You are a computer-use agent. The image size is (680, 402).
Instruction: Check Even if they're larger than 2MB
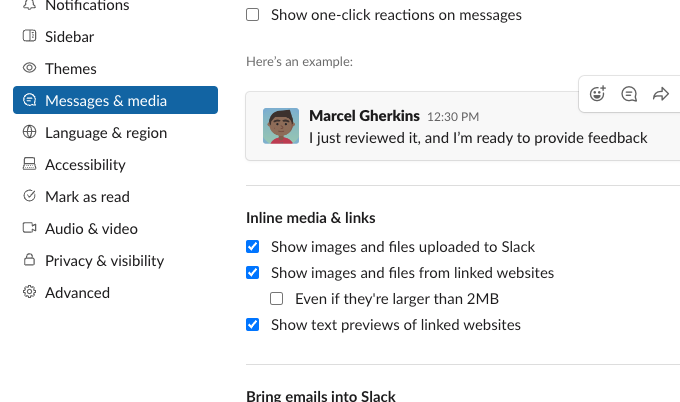277,299
